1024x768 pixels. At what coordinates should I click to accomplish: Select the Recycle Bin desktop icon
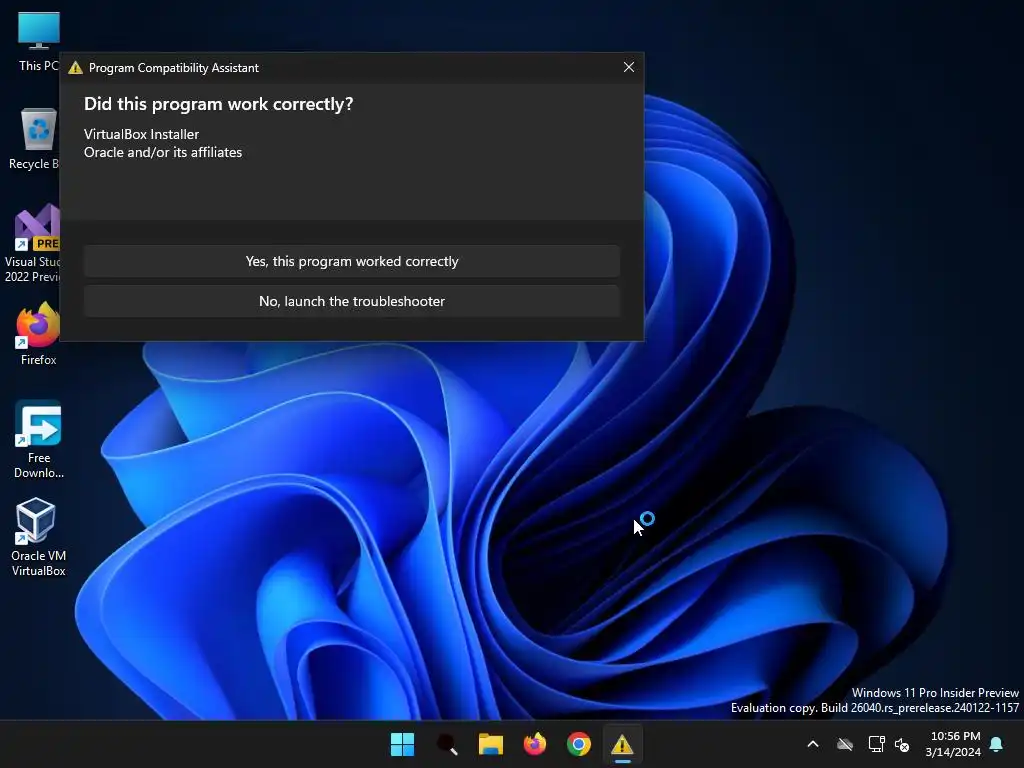[x=34, y=139]
